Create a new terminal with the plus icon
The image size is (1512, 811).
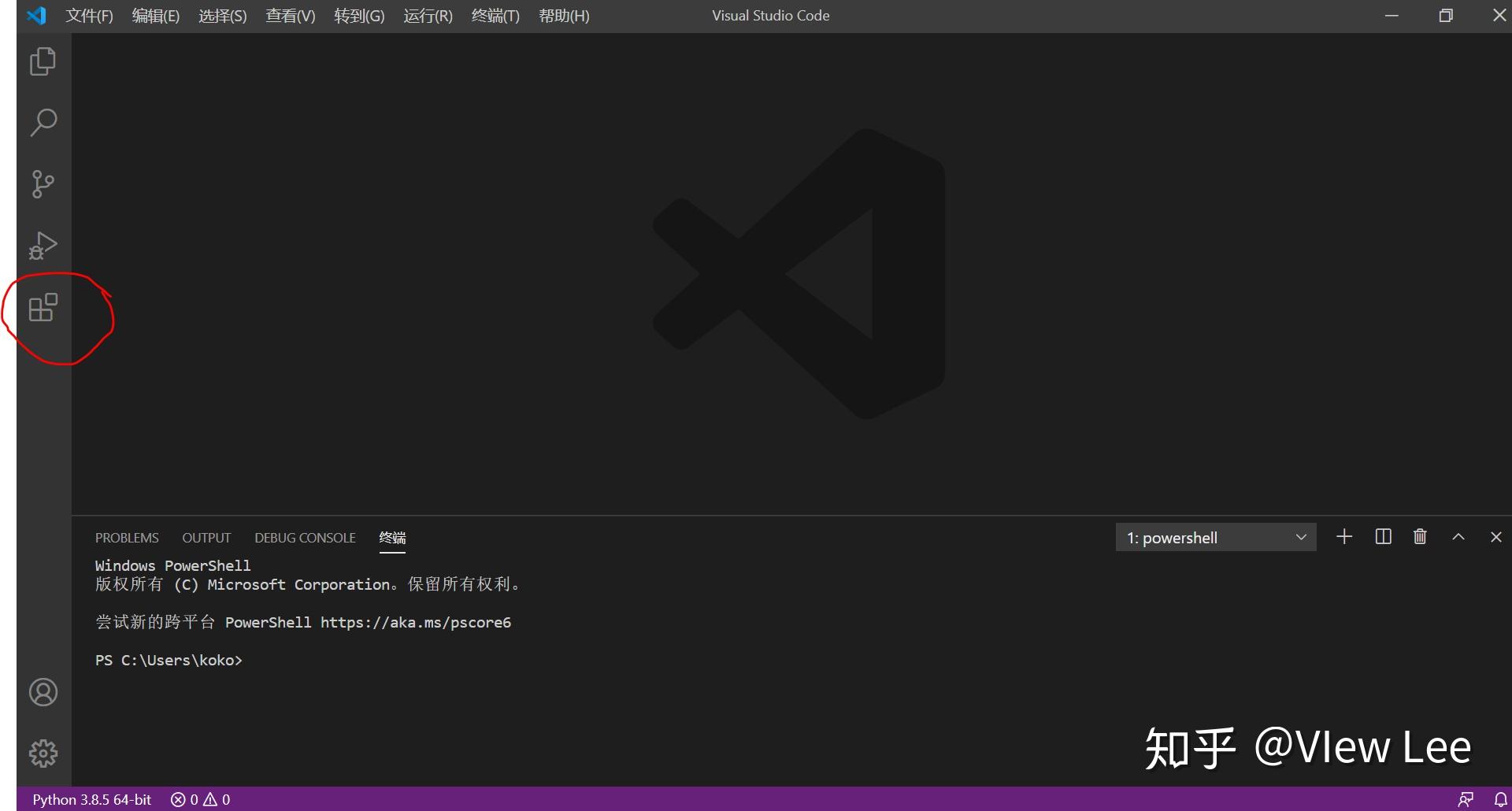tap(1344, 537)
